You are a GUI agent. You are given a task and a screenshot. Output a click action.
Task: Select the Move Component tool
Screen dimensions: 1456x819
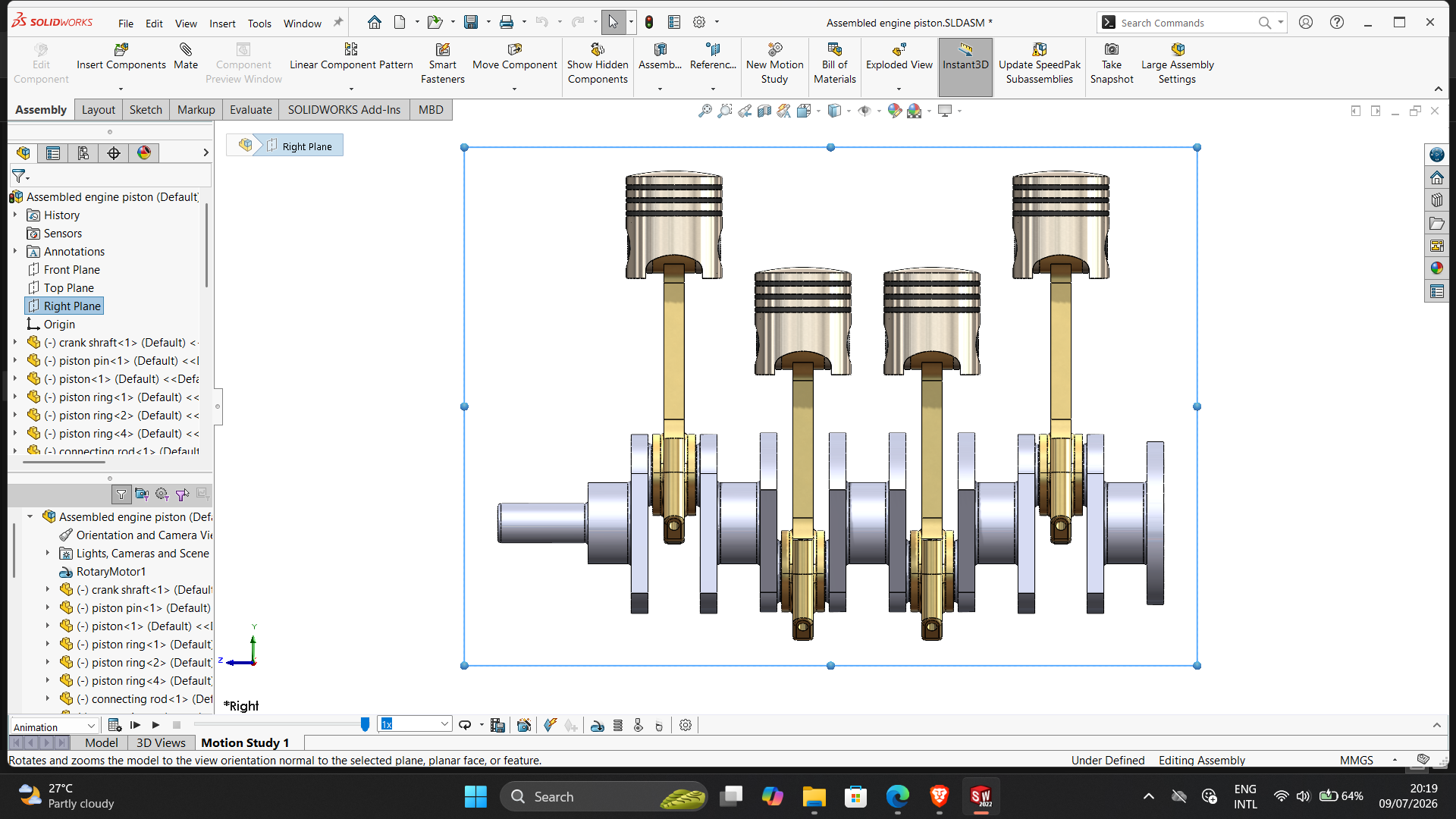[x=514, y=58]
